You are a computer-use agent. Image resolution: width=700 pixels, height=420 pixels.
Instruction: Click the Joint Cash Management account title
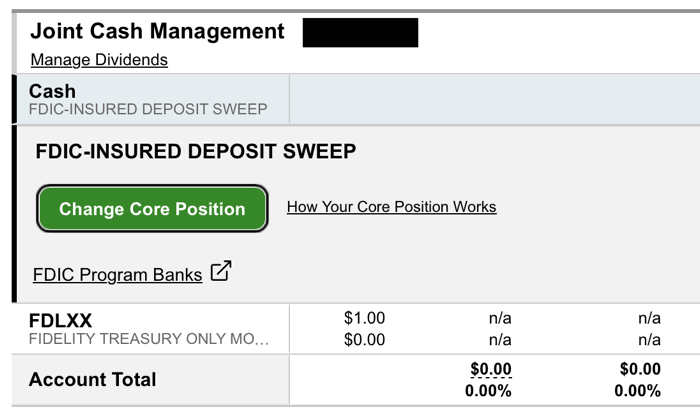click(157, 31)
